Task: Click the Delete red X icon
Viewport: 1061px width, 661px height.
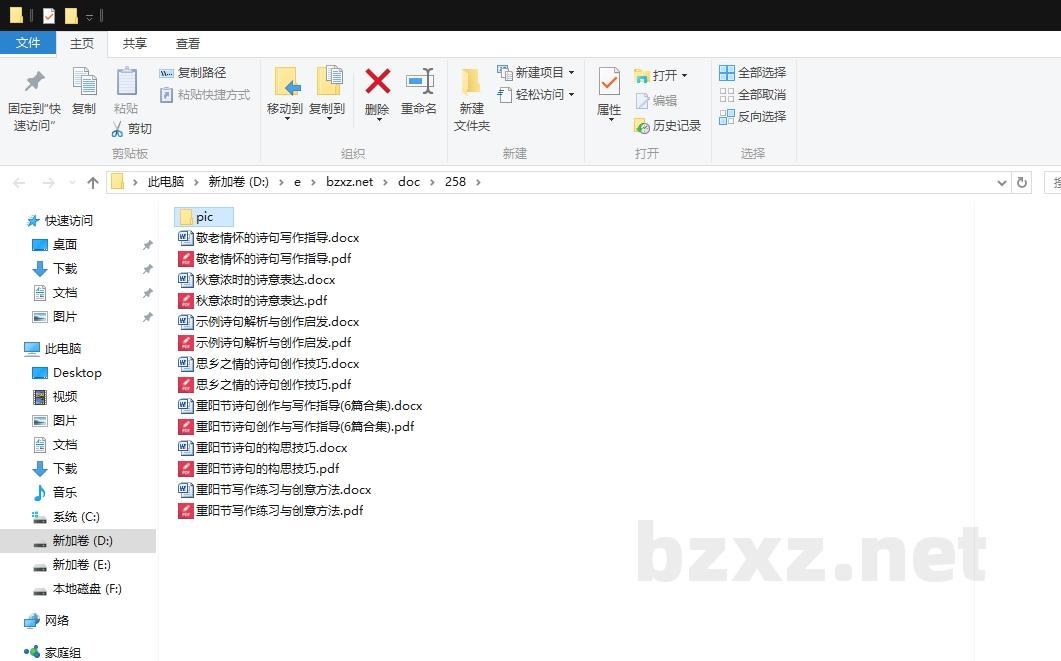Action: 377,82
